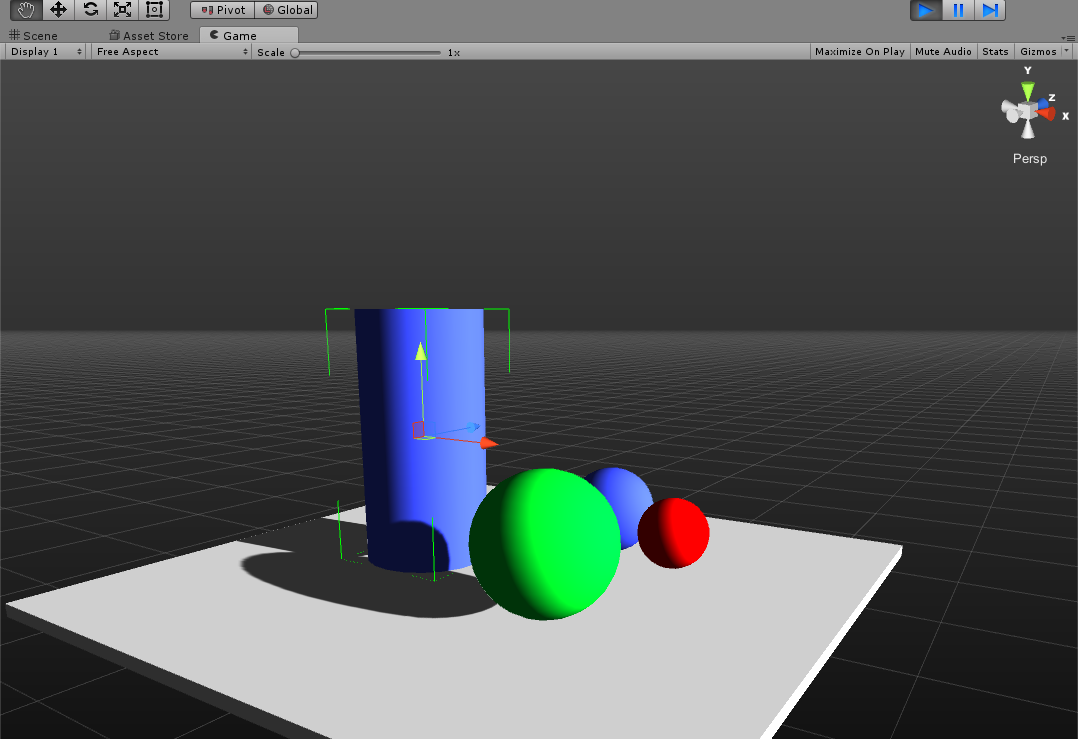
Task: Select the Move tool
Action: (x=58, y=10)
